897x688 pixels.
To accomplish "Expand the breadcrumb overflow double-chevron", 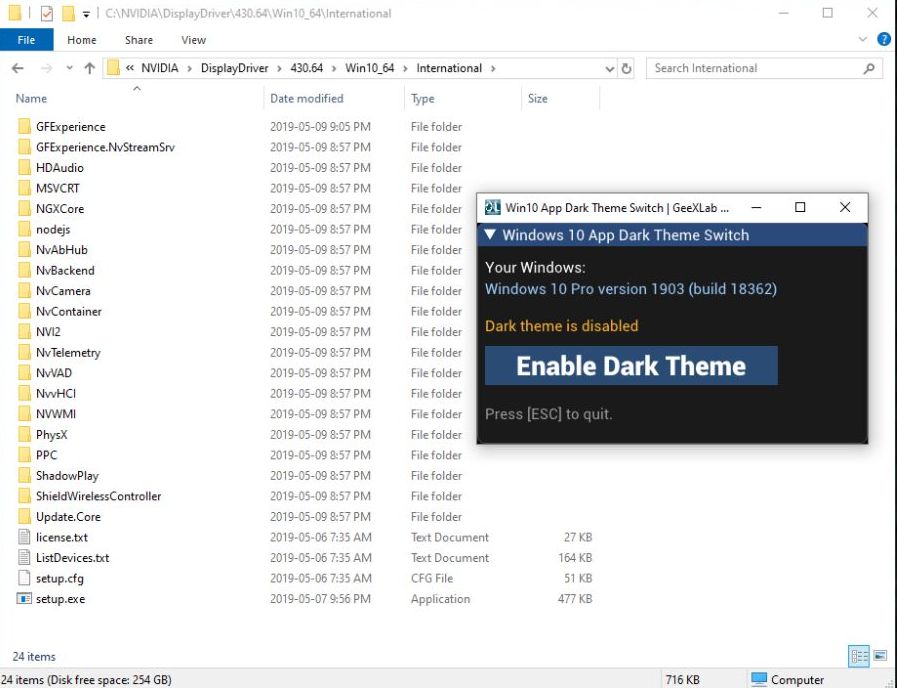I will click(x=130, y=68).
